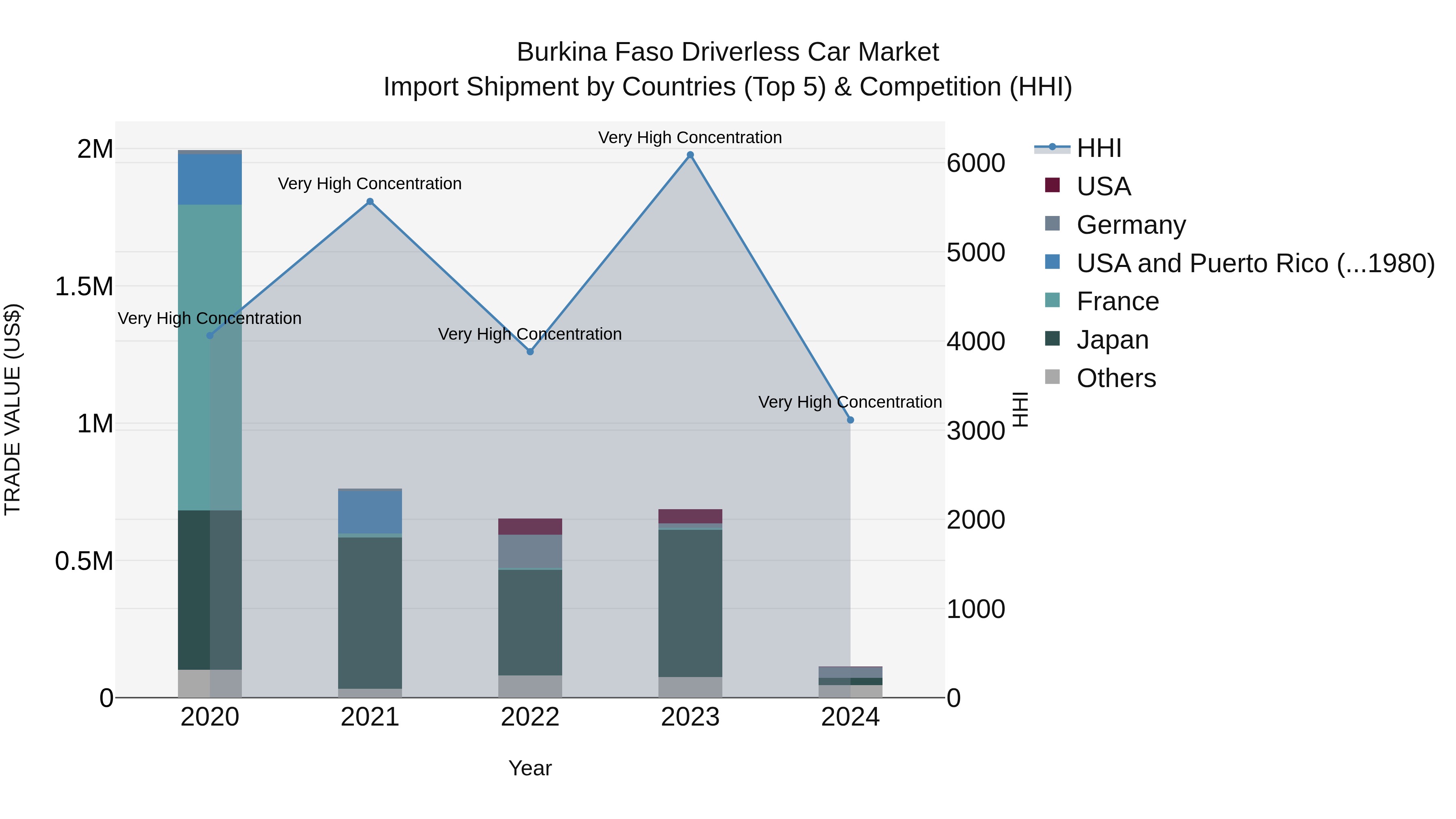Select the 2023 HHI data point
Image resolution: width=1456 pixels, height=819 pixels.
tap(690, 155)
